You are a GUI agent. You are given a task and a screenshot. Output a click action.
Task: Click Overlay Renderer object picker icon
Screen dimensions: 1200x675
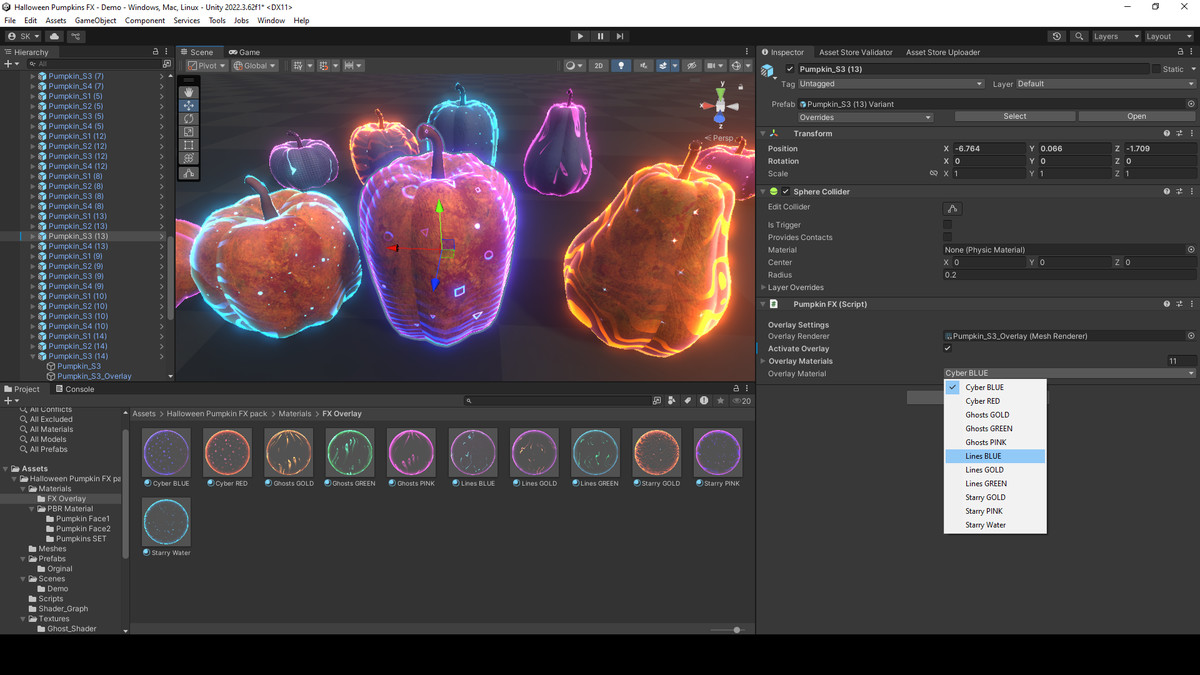(x=1191, y=336)
